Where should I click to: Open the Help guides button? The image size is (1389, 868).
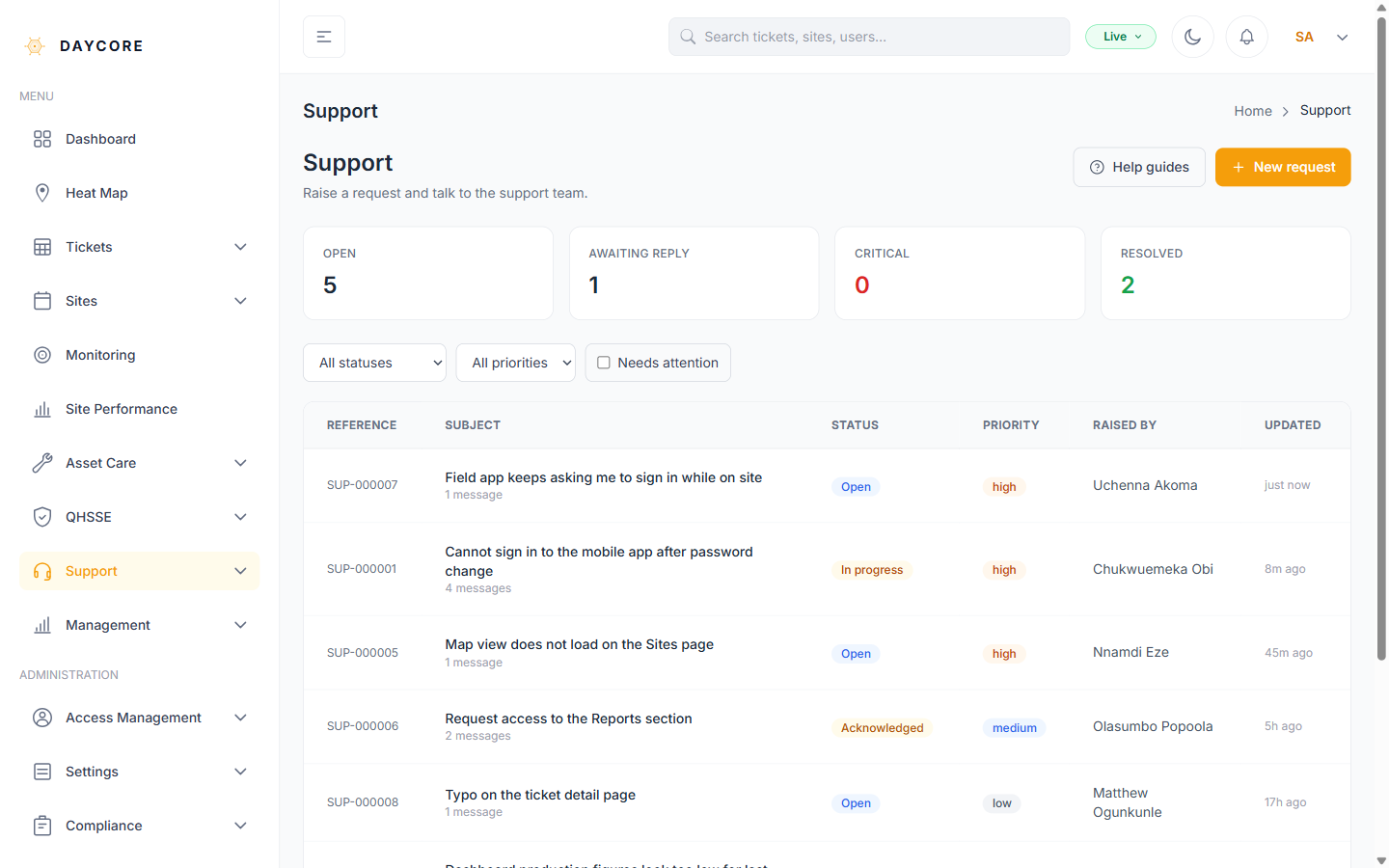tap(1139, 167)
